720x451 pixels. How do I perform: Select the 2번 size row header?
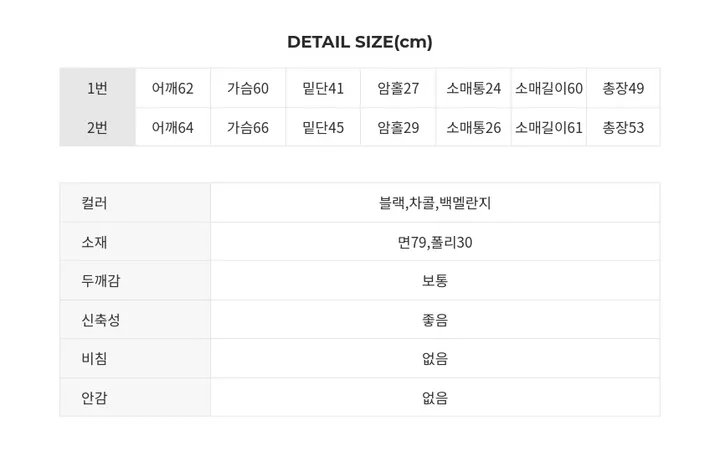[x=97, y=127]
